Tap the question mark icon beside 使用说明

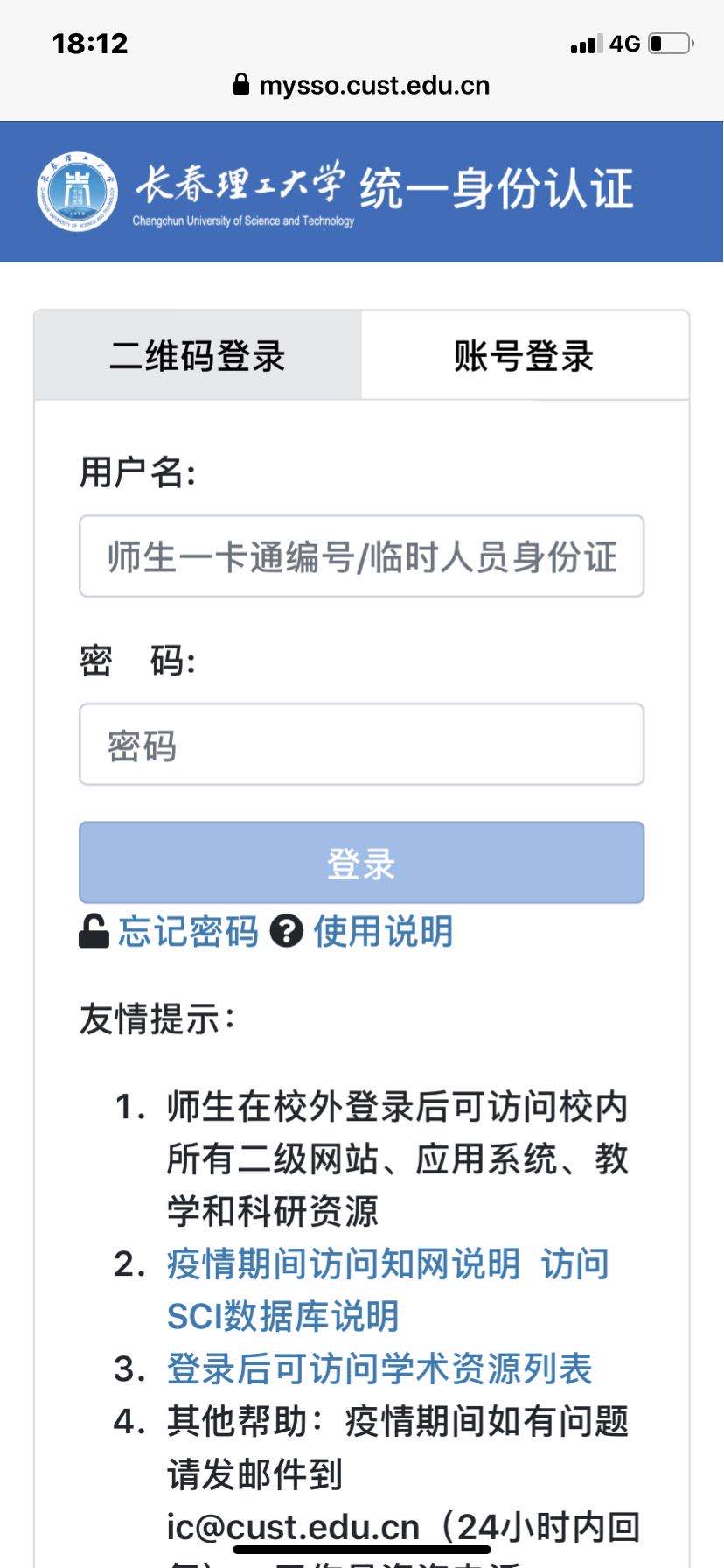(x=286, y=931)
